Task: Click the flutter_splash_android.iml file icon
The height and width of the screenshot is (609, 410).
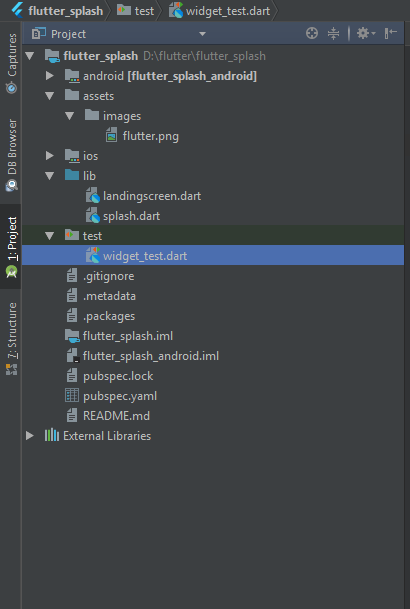Action: tap(73, 356)
